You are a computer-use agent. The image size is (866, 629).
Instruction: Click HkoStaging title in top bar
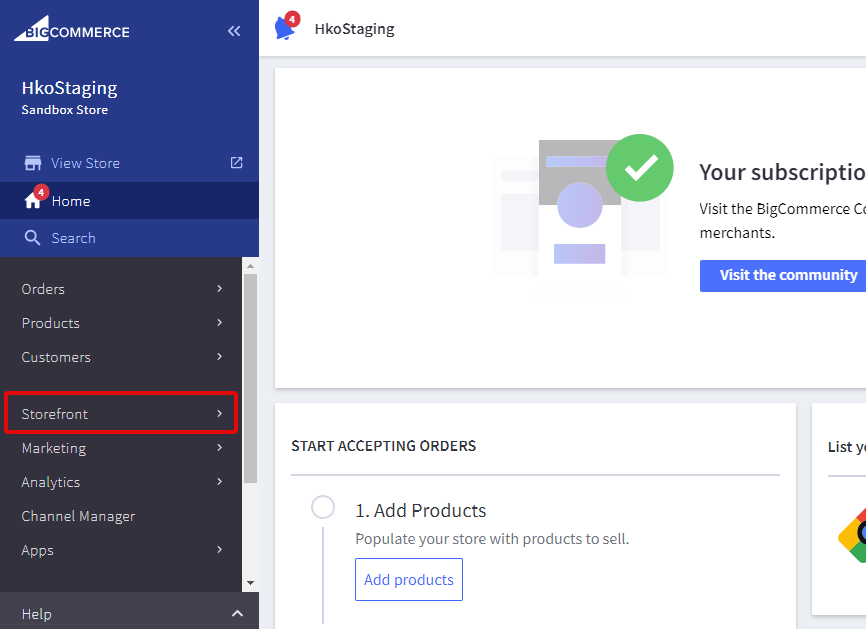point(355,29)
